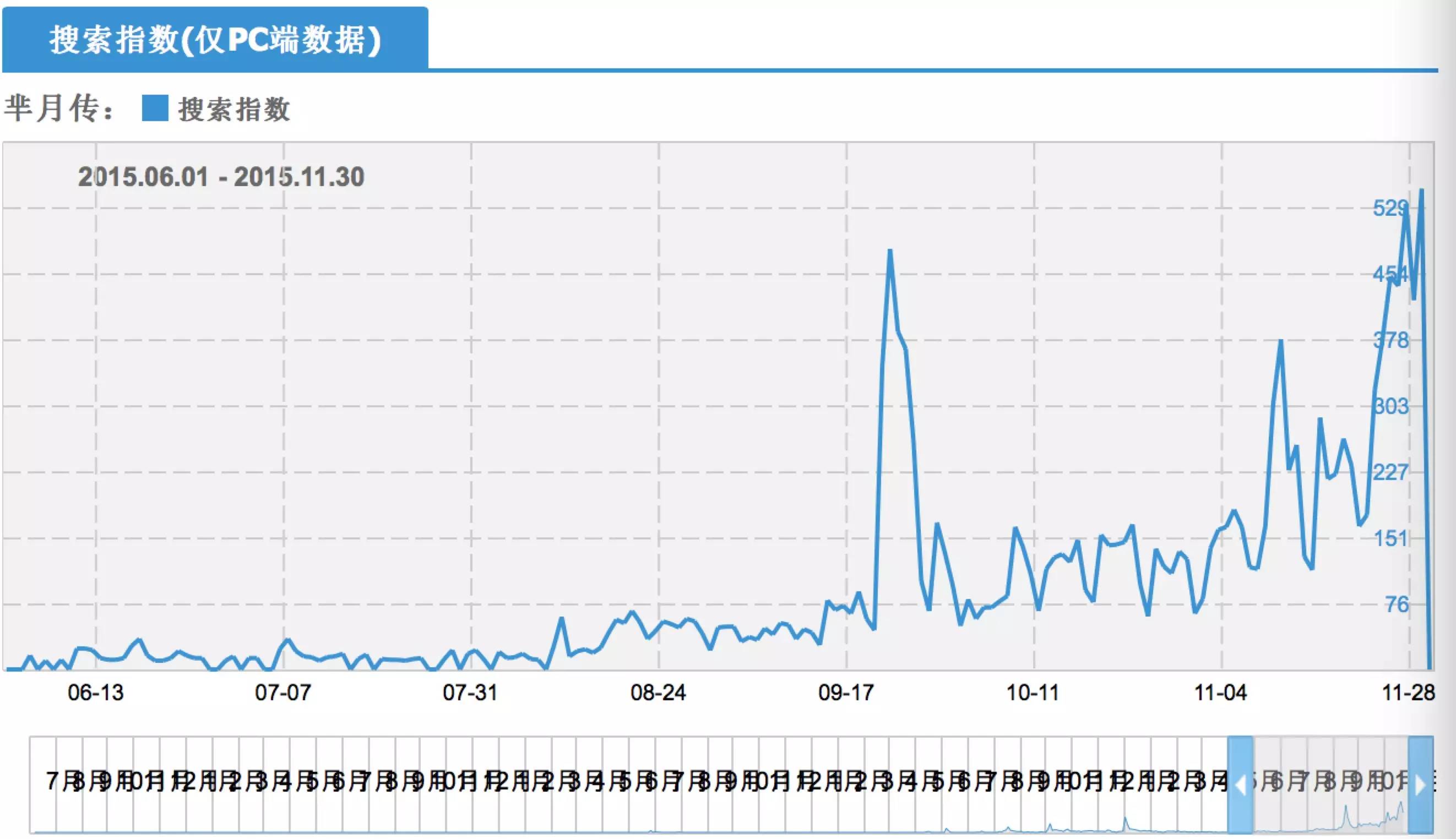Click the 07-07 x-axis date label
The width and height of the screenshot is (1456, 839).
283,692
